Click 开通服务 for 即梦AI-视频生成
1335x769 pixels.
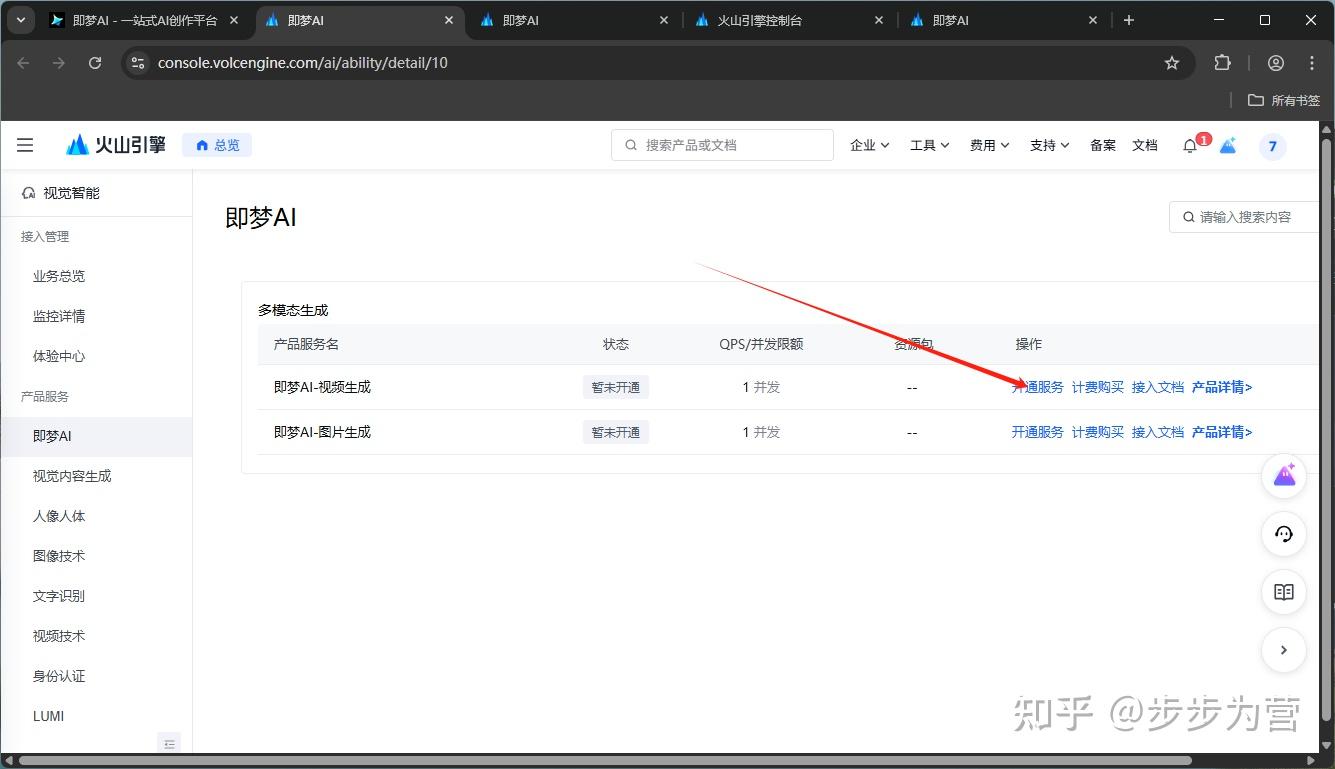click(x=1037, y=387)
